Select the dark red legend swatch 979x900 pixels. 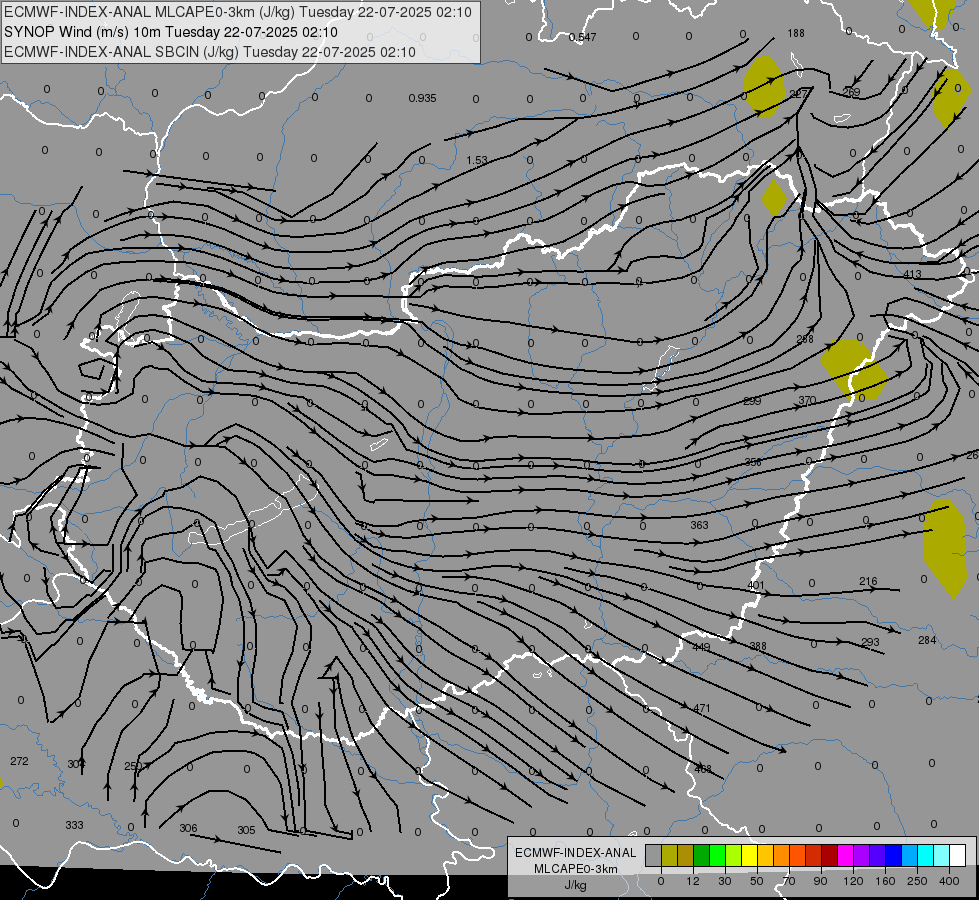point(830,855)
